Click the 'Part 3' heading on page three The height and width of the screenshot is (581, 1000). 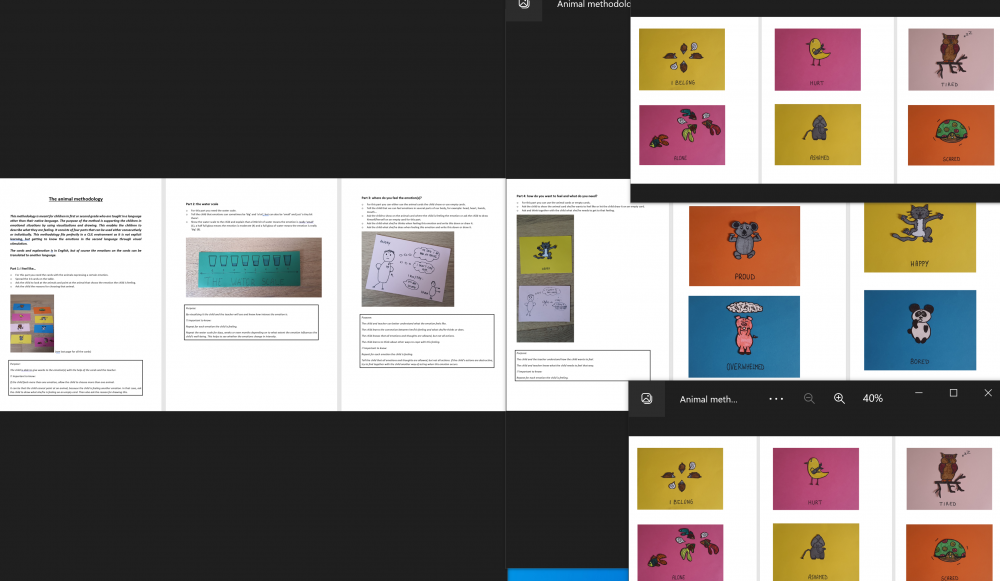392,198
